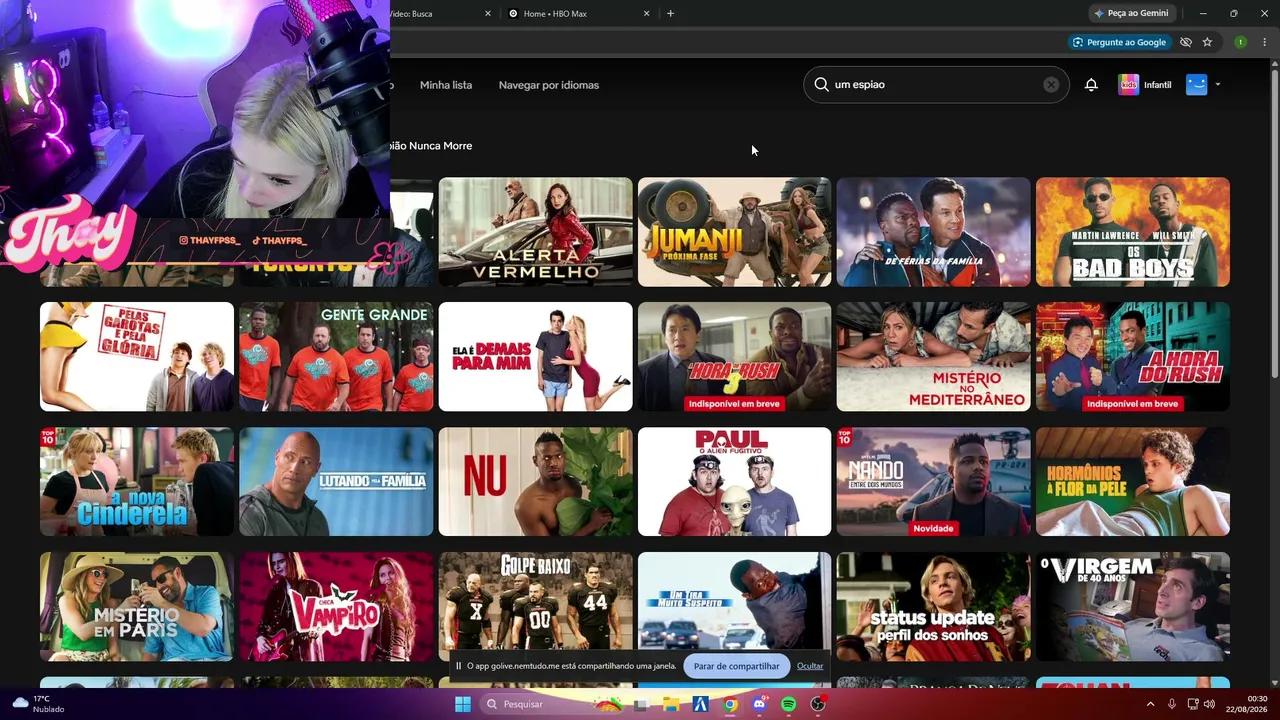The image size is (1280, 720).
Task: Click Peça ao Gemini button
Action: tap(1131, 13)
